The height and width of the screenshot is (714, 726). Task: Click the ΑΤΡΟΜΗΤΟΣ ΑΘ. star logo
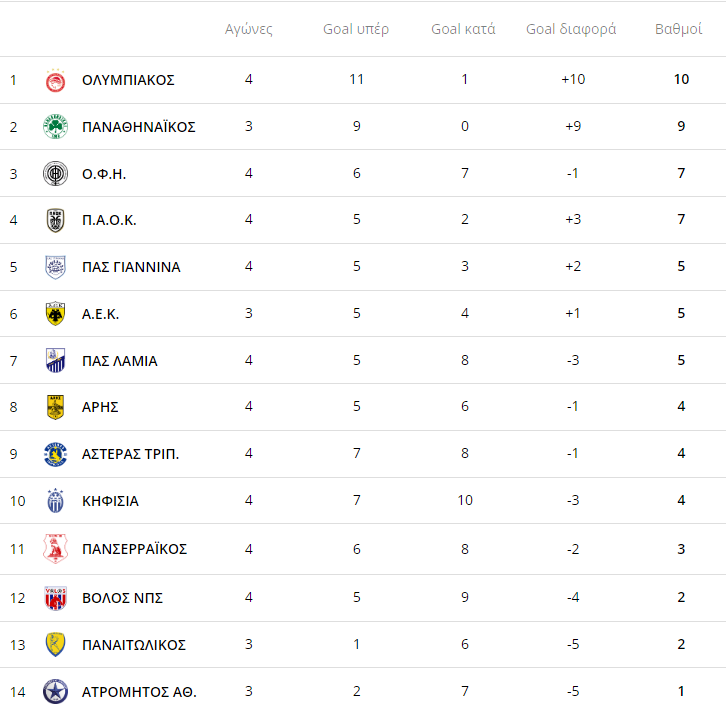point(56,692)
